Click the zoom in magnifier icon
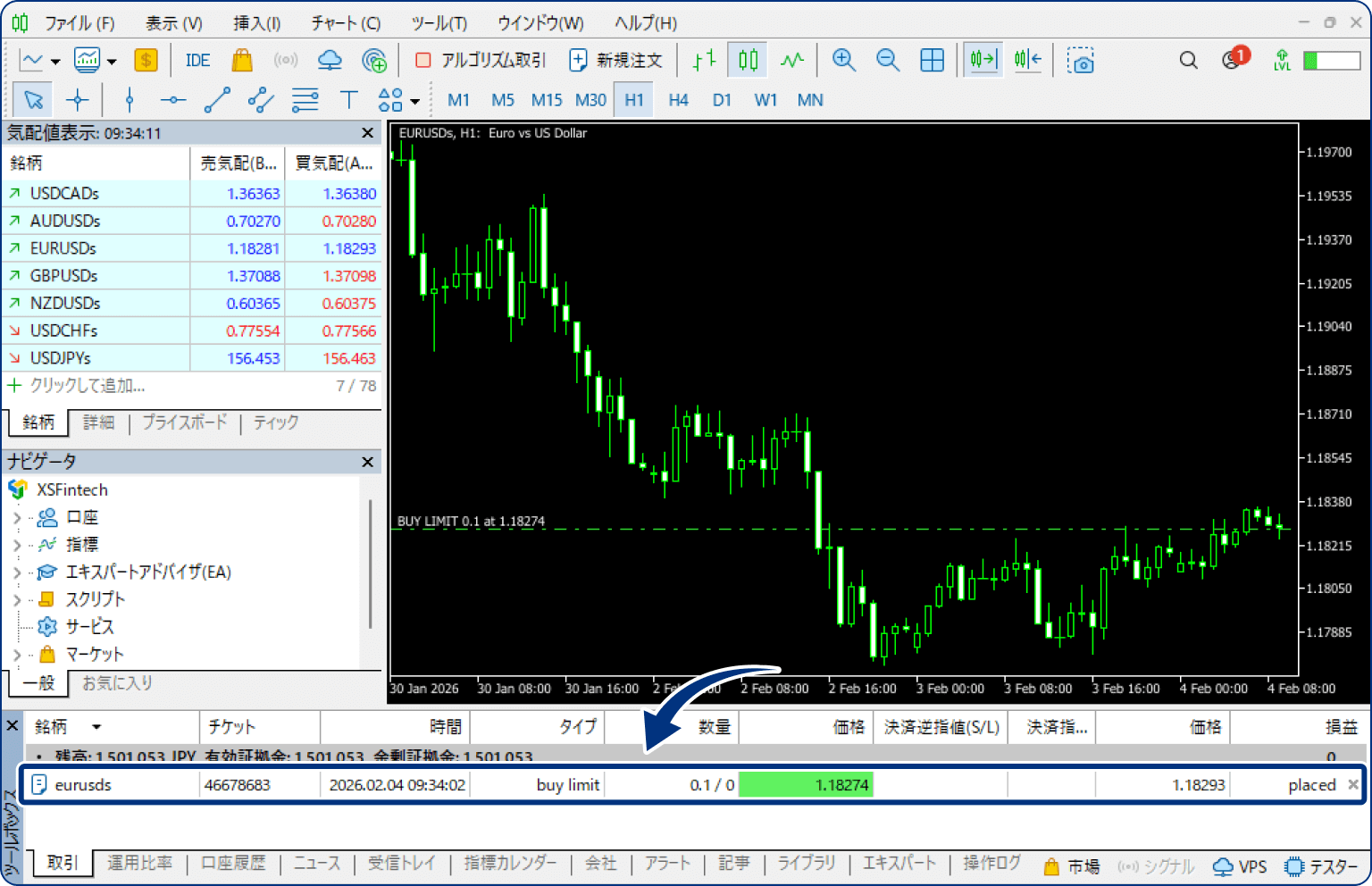The height and width of the screenshot is (886, 1372). pos(843,60)
